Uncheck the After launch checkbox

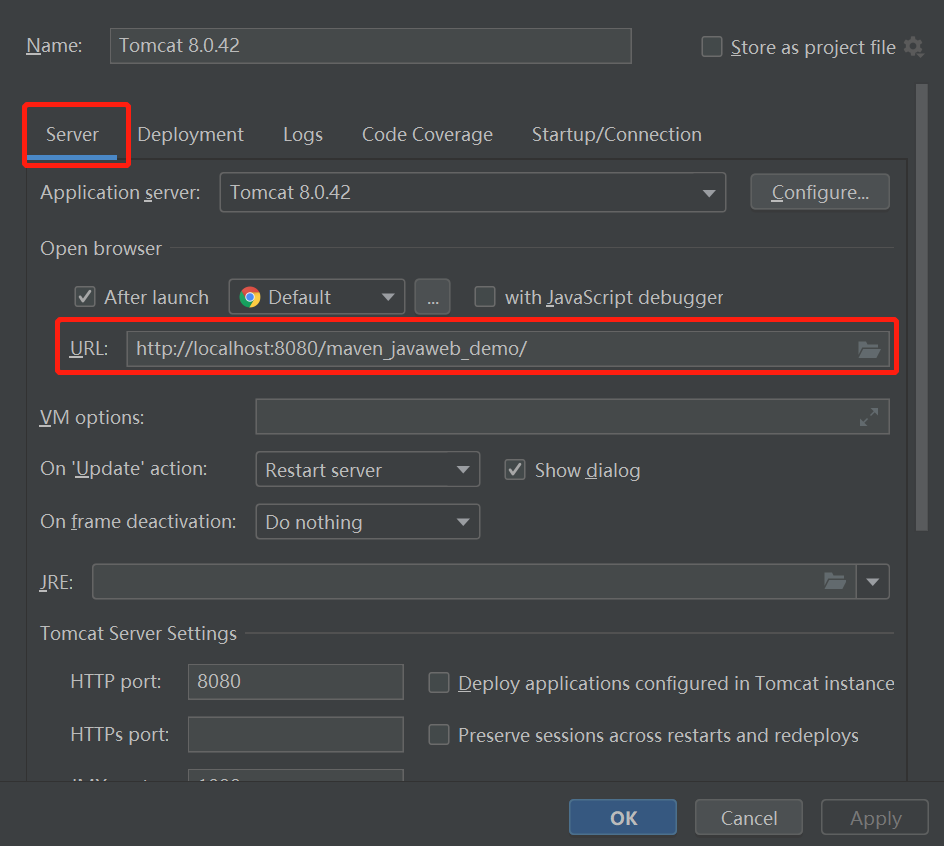pos(85,297)
